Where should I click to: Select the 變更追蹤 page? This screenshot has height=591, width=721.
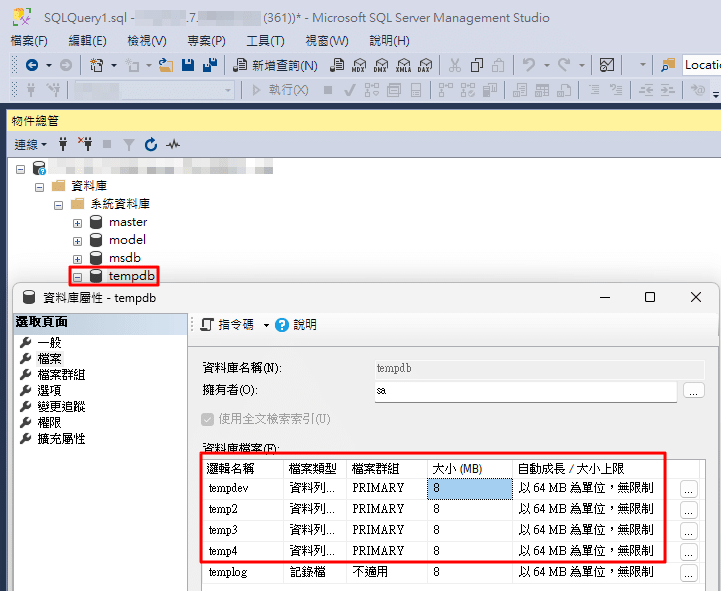[x=61, y=407]
